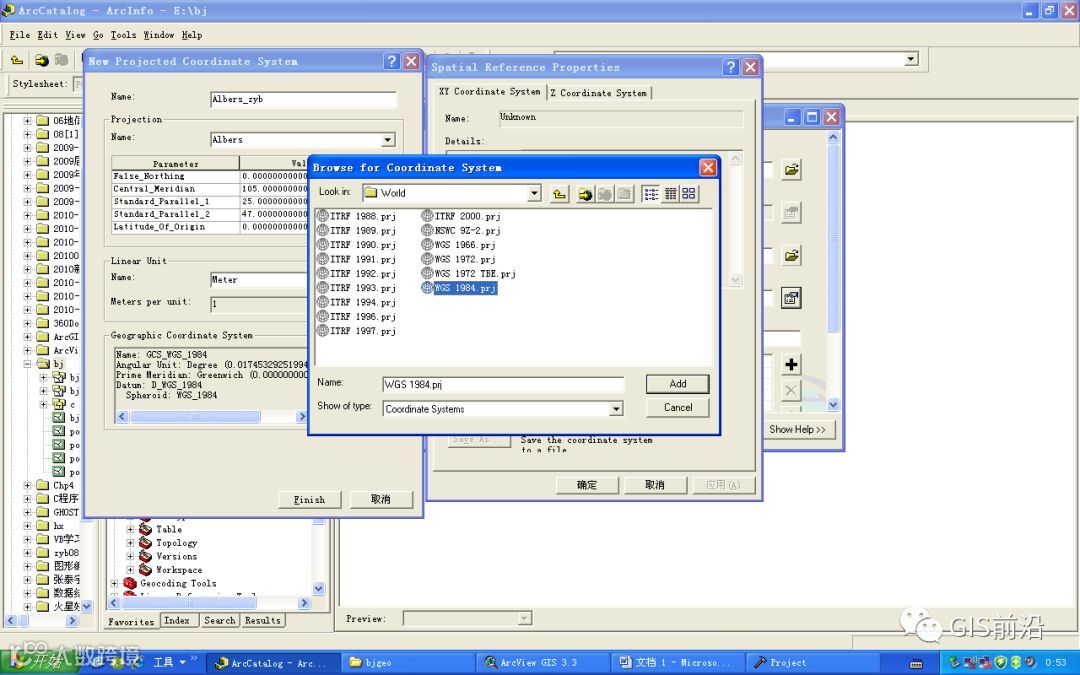
Task: Open Show of type dropdown
Action: tap(616, 409)
